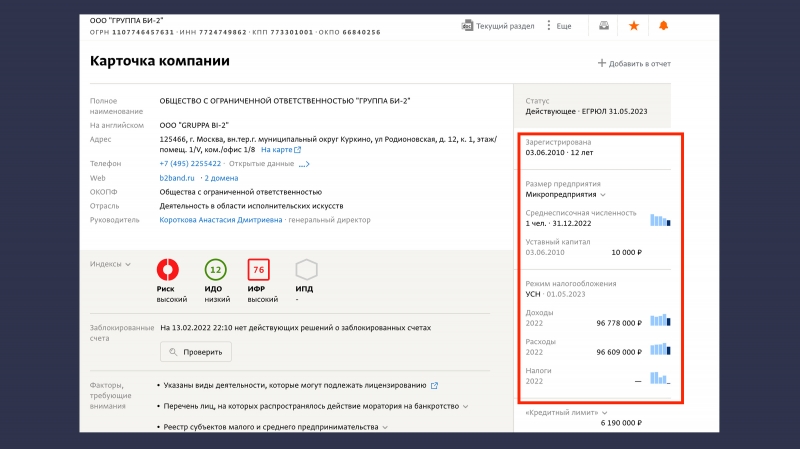The height and width of the screenshot is (449, 800).
Task: Click 'Добавить в отчет' button
Action: coord(634,63)
